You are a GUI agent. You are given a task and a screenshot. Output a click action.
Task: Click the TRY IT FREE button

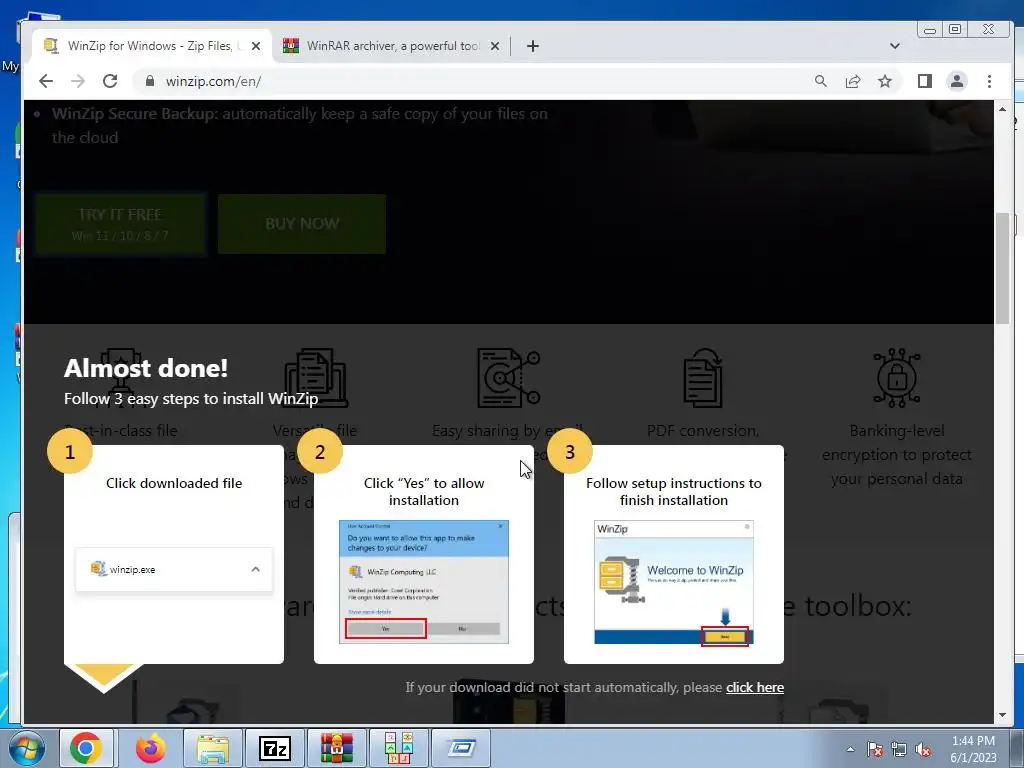click(120, 223)
